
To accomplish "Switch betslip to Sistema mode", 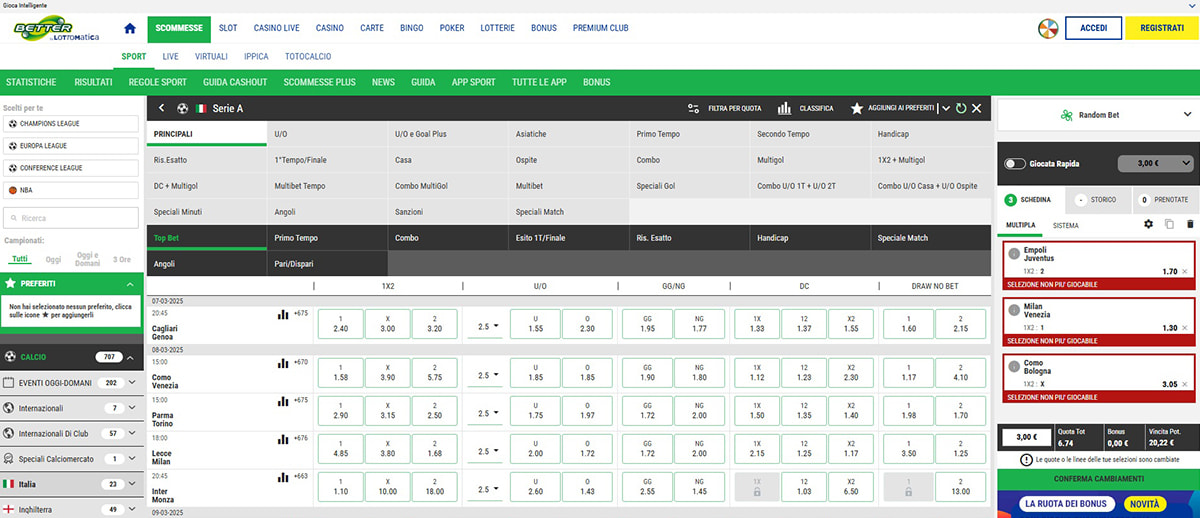I will point(1066,226).
